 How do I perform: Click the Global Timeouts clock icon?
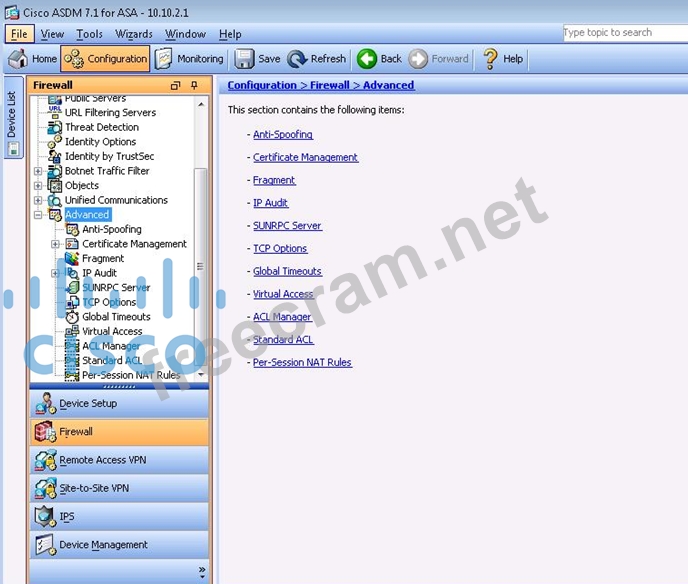pos(73,317)
